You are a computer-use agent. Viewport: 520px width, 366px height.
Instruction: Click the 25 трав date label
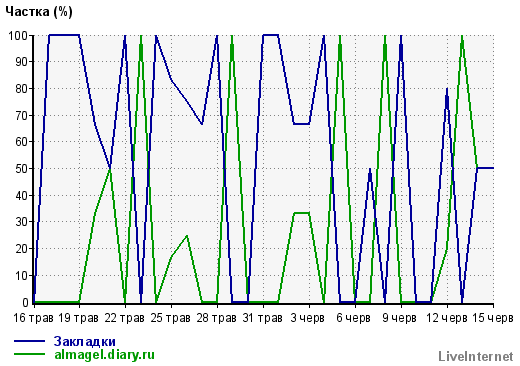(x=170, y=318)
